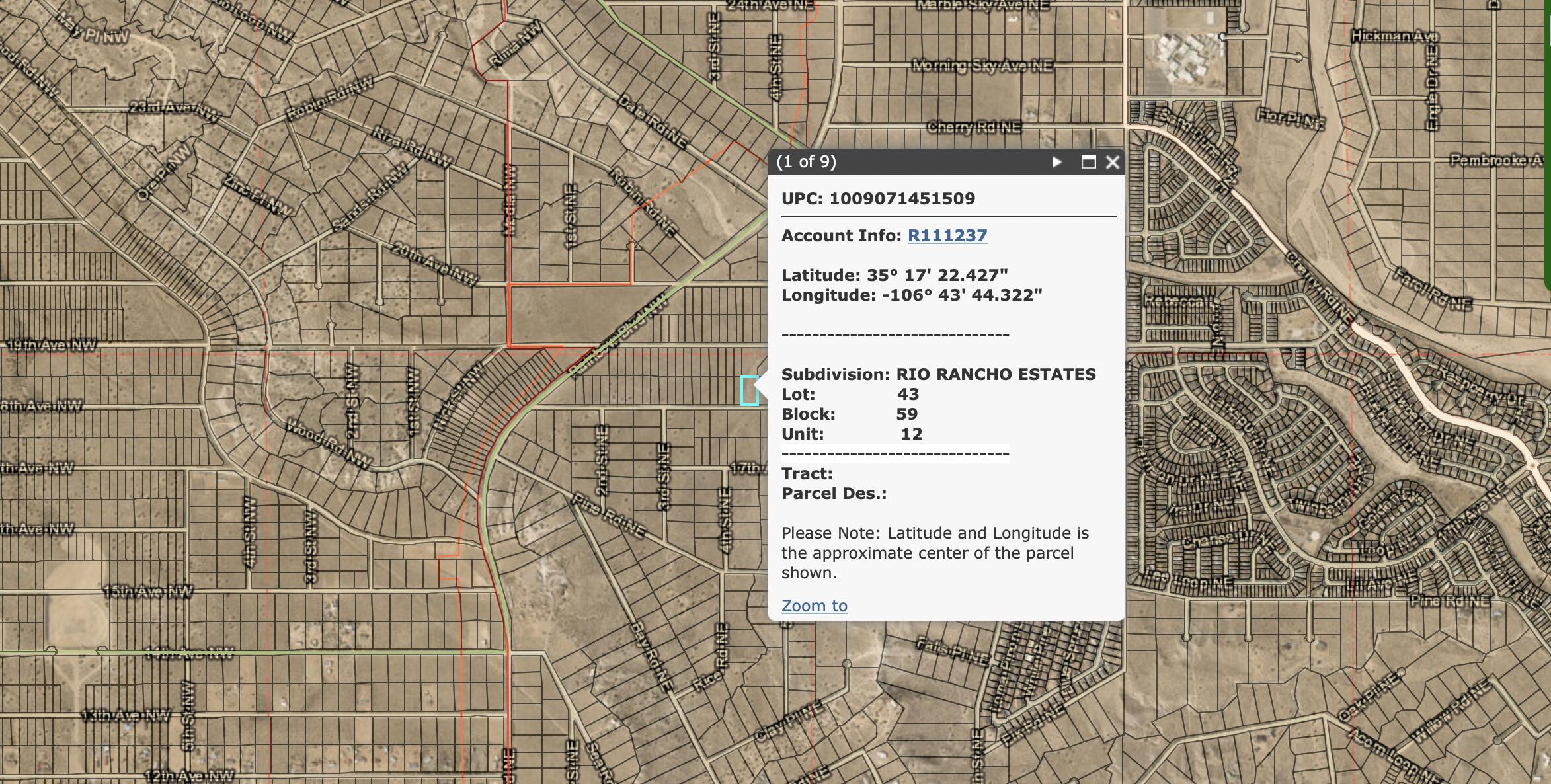1551x784 pixels.
Task: Open account info link R111237
Action: coord(947,236)
